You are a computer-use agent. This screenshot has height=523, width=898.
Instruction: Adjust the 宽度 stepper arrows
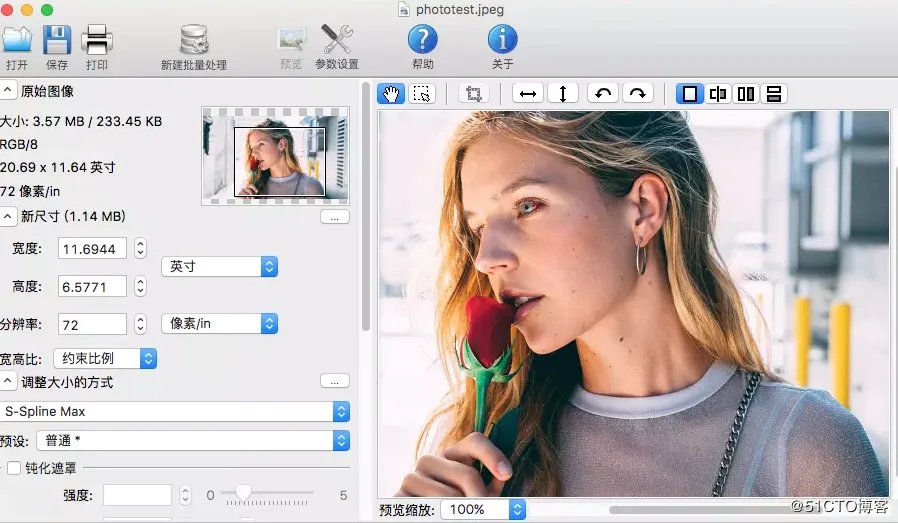pyautogui.click(x=140, y=249)
